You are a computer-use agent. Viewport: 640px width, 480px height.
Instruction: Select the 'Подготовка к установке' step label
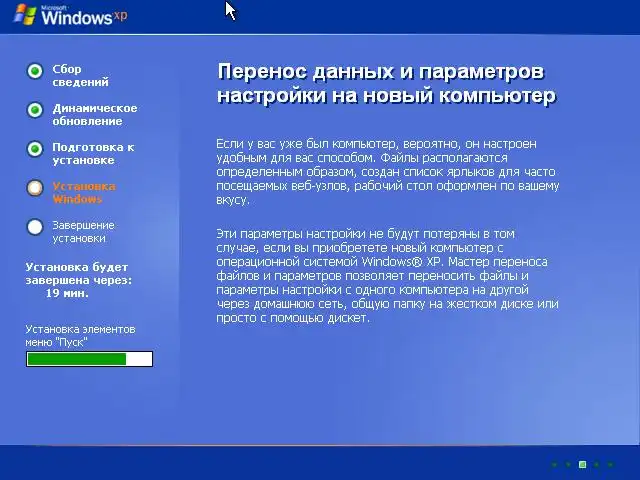point(93,153)
